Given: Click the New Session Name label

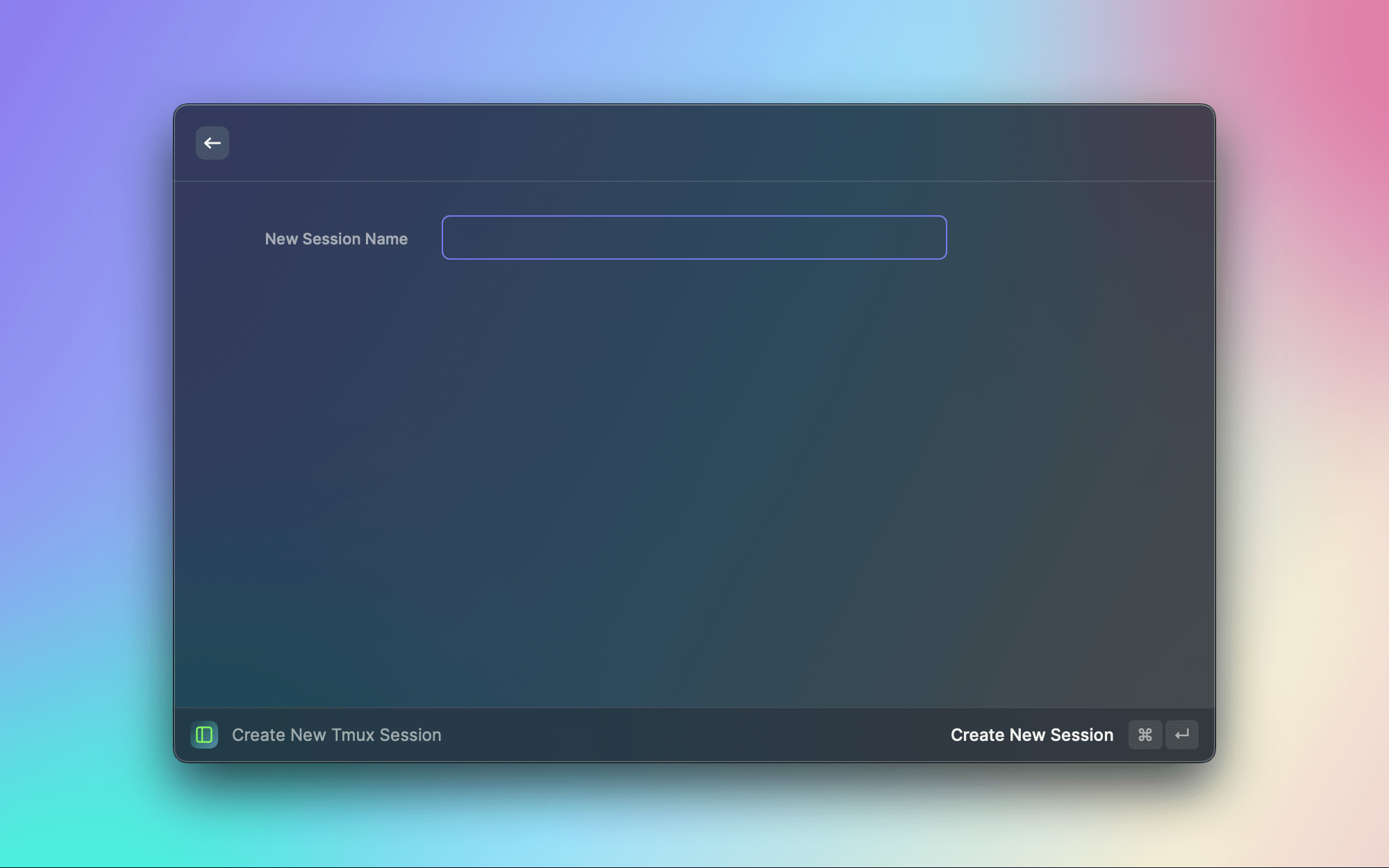Looking at the screenshot, I should 336,239.
